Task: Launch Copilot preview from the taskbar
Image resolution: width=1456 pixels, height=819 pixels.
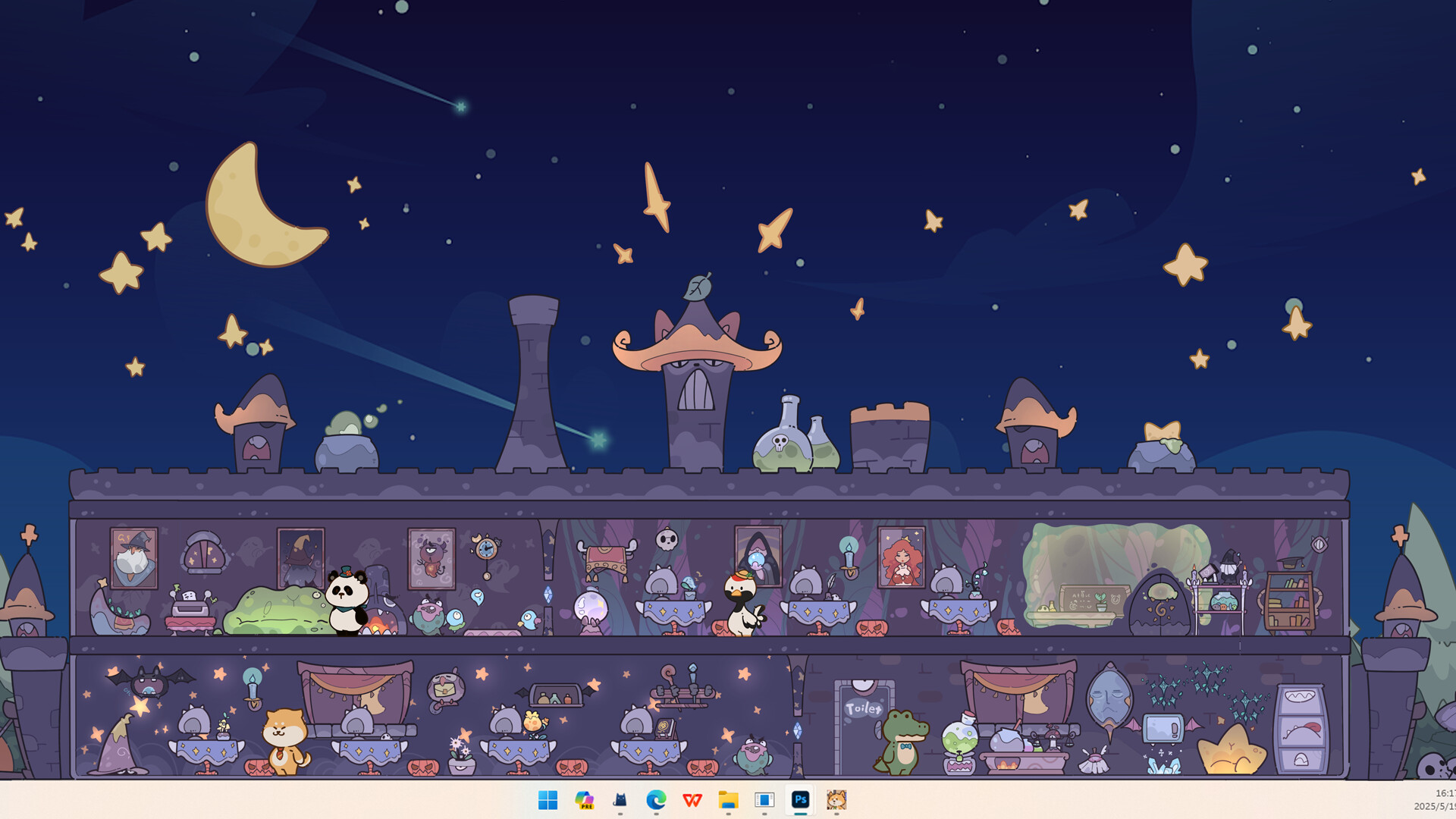Action: pos(584,799)
